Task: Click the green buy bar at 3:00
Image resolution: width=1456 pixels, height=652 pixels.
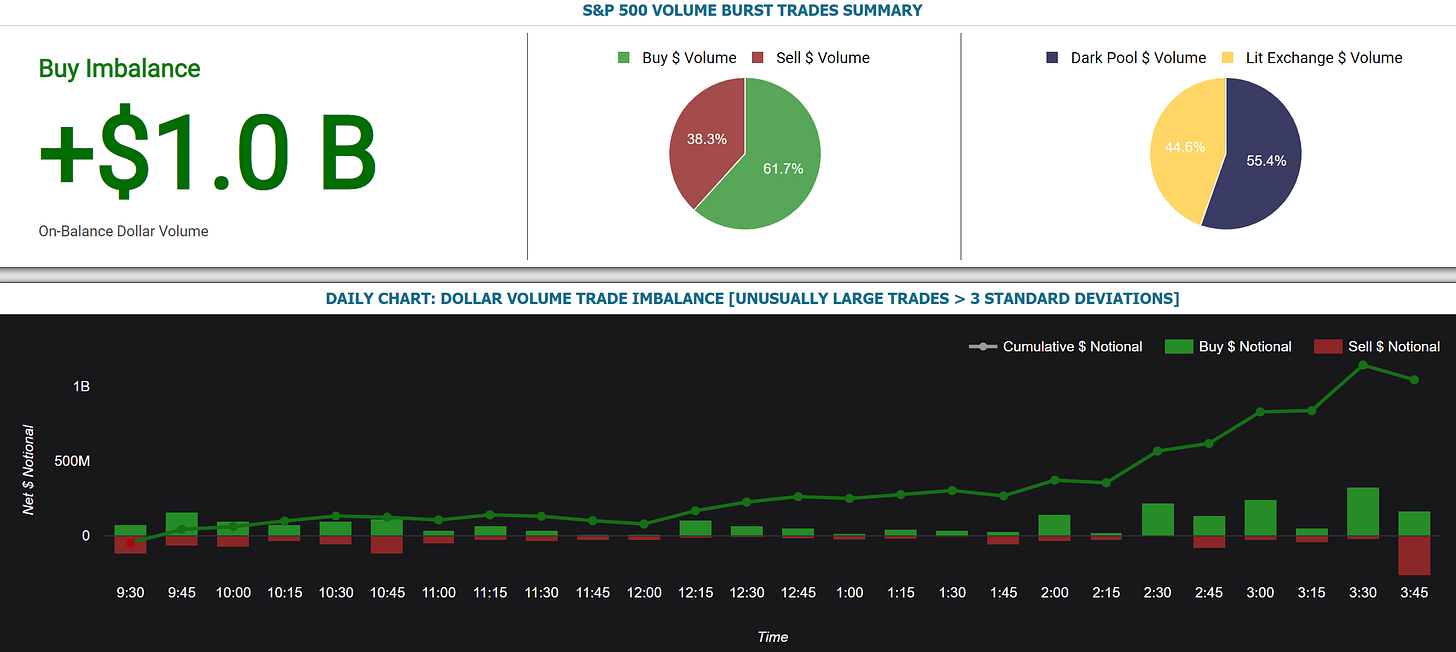Action: click(x=1260, y=518)
